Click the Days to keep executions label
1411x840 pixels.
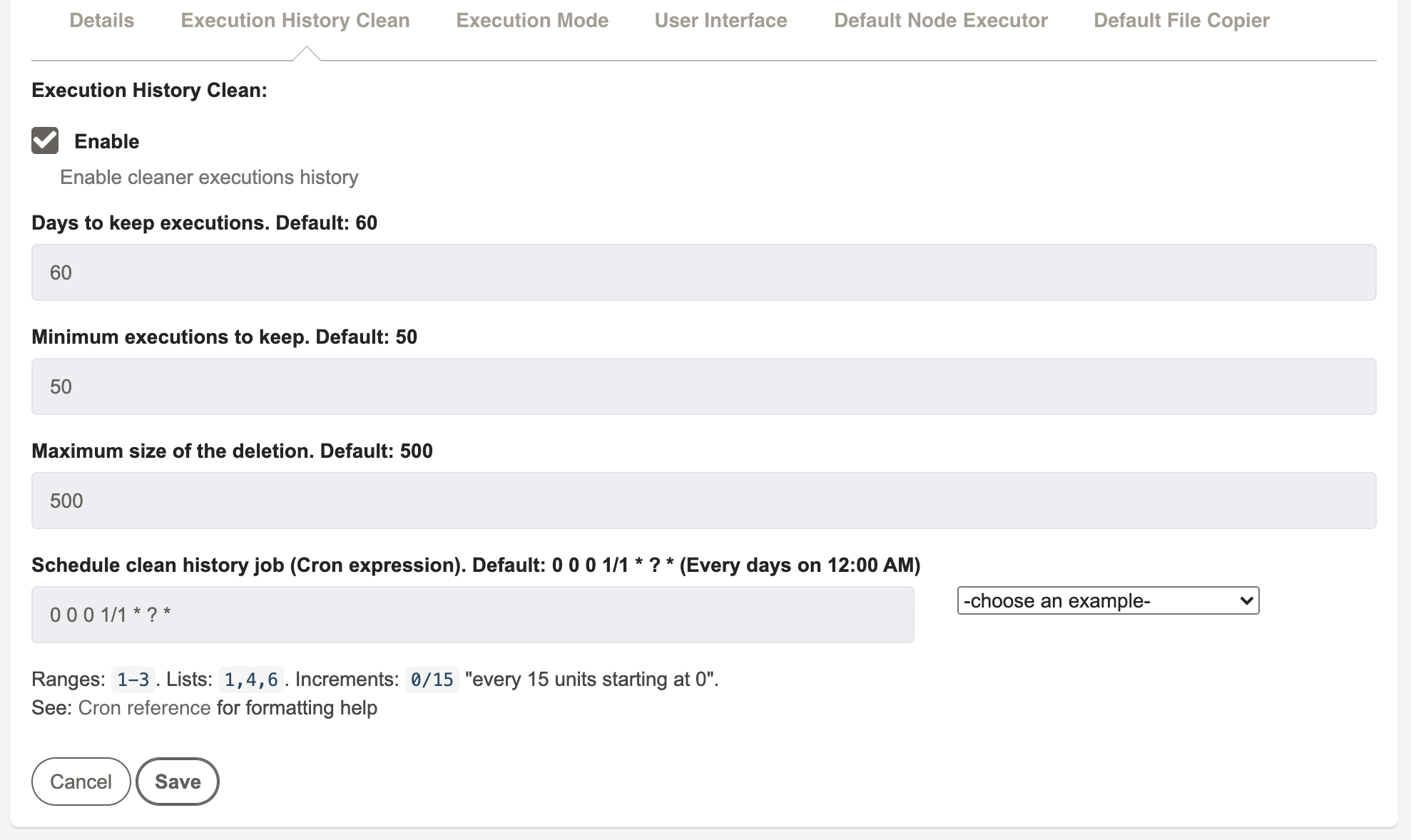point(205,222)
